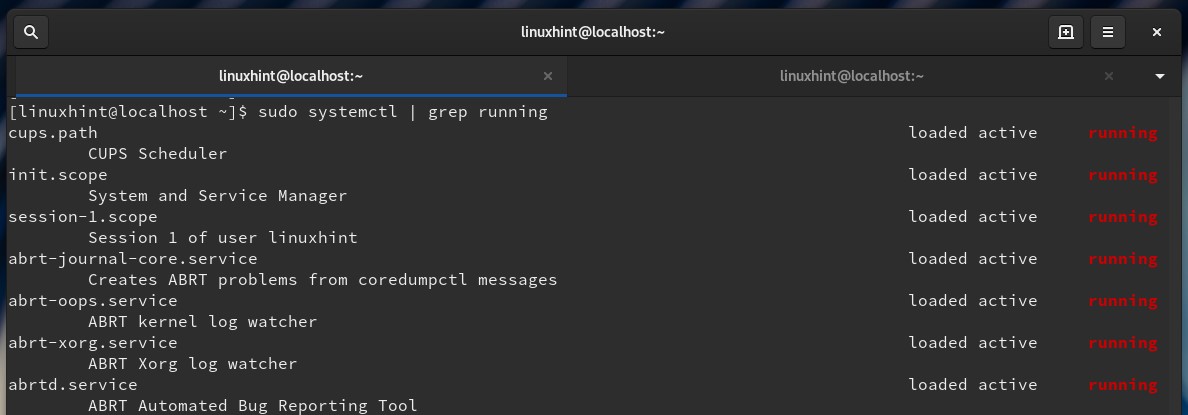The height and width of the screenshot is (415, 1188).
Task: Click the abrtd.service entry
Action: [x=73, y=385]
